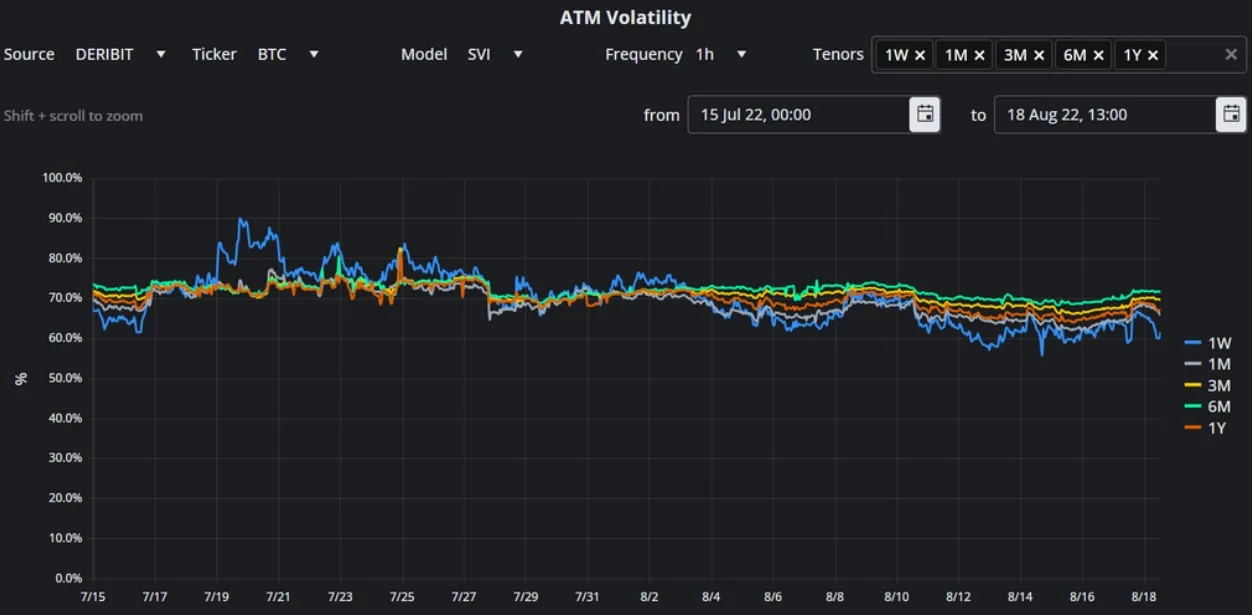Click the to date field 18 Aug 22, 13:00

coord(1104,115)
